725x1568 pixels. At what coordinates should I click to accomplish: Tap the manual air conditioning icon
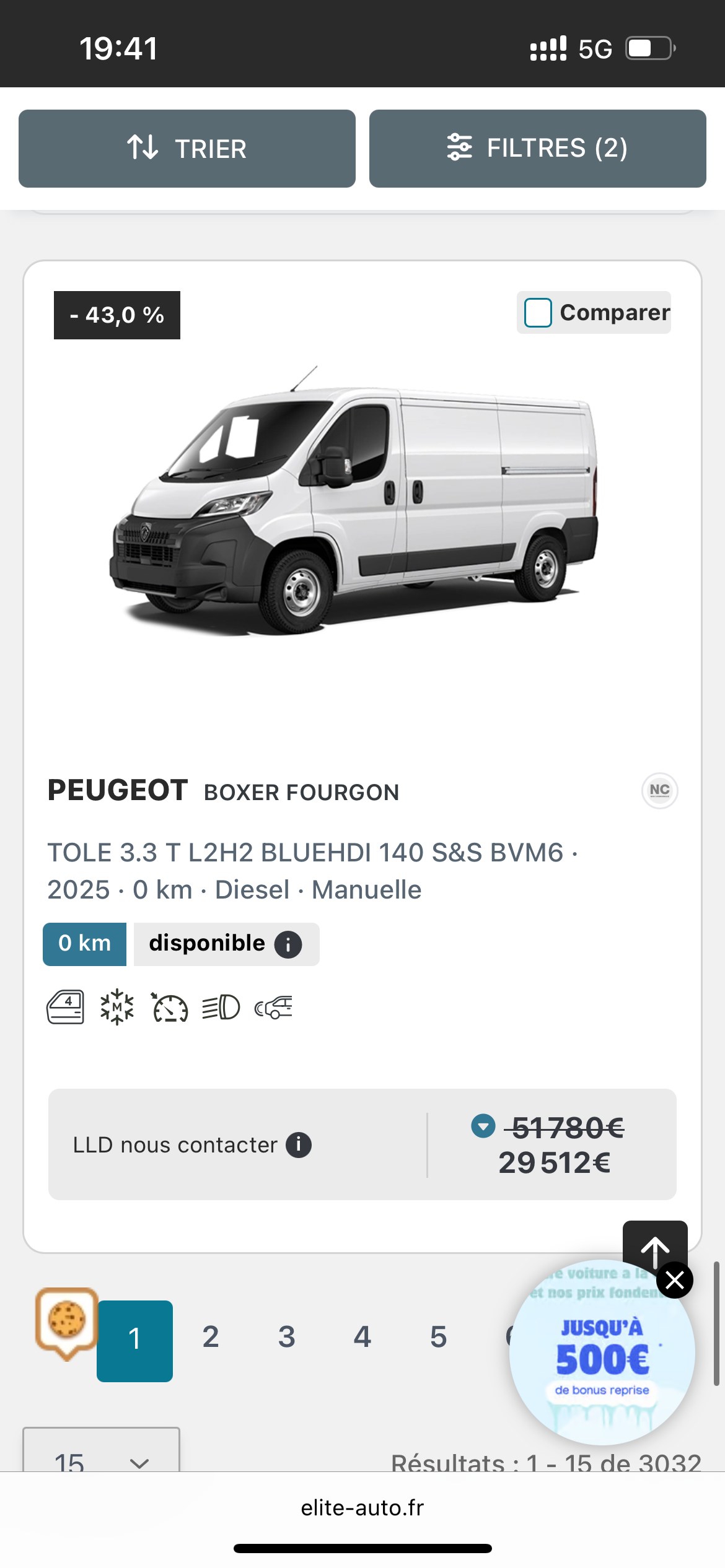coord(117,1007)
